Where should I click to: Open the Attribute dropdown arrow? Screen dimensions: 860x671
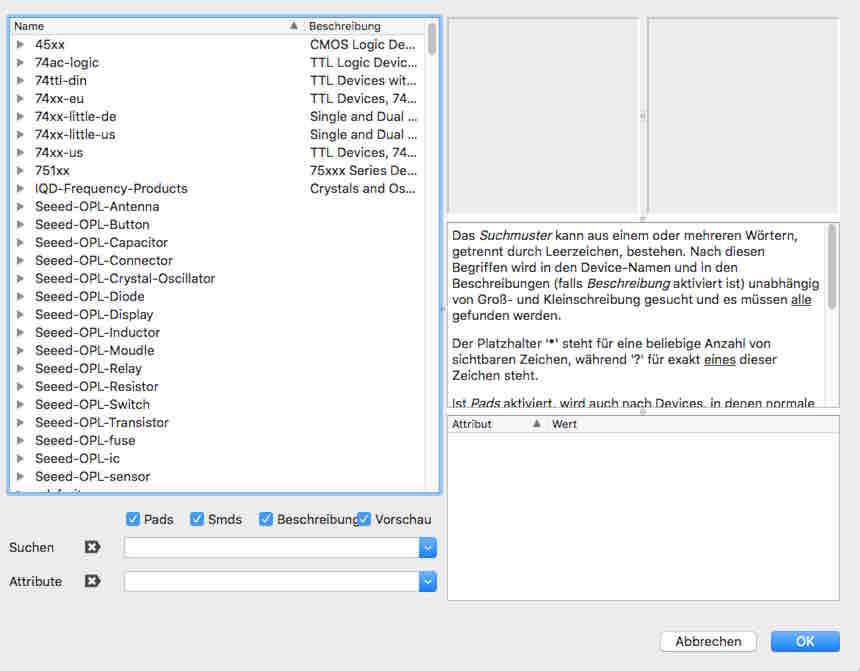pos(428,582)
